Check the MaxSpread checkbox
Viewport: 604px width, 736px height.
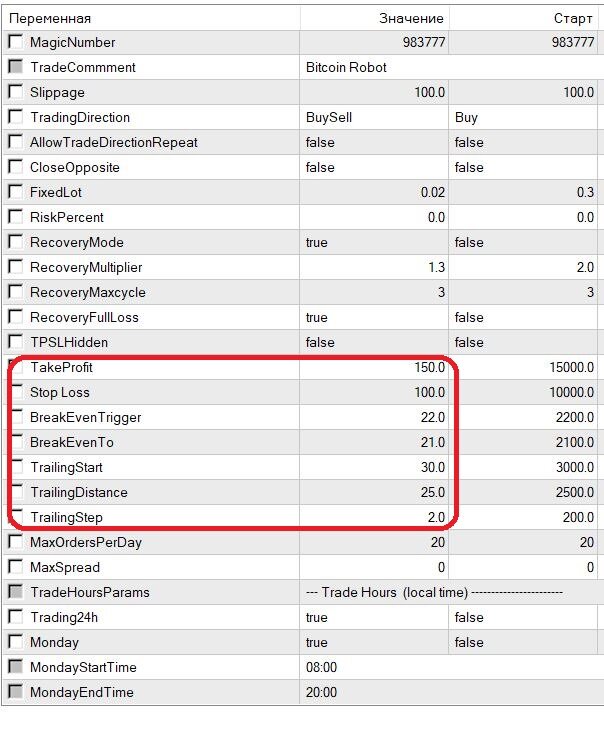click(15, 567)
